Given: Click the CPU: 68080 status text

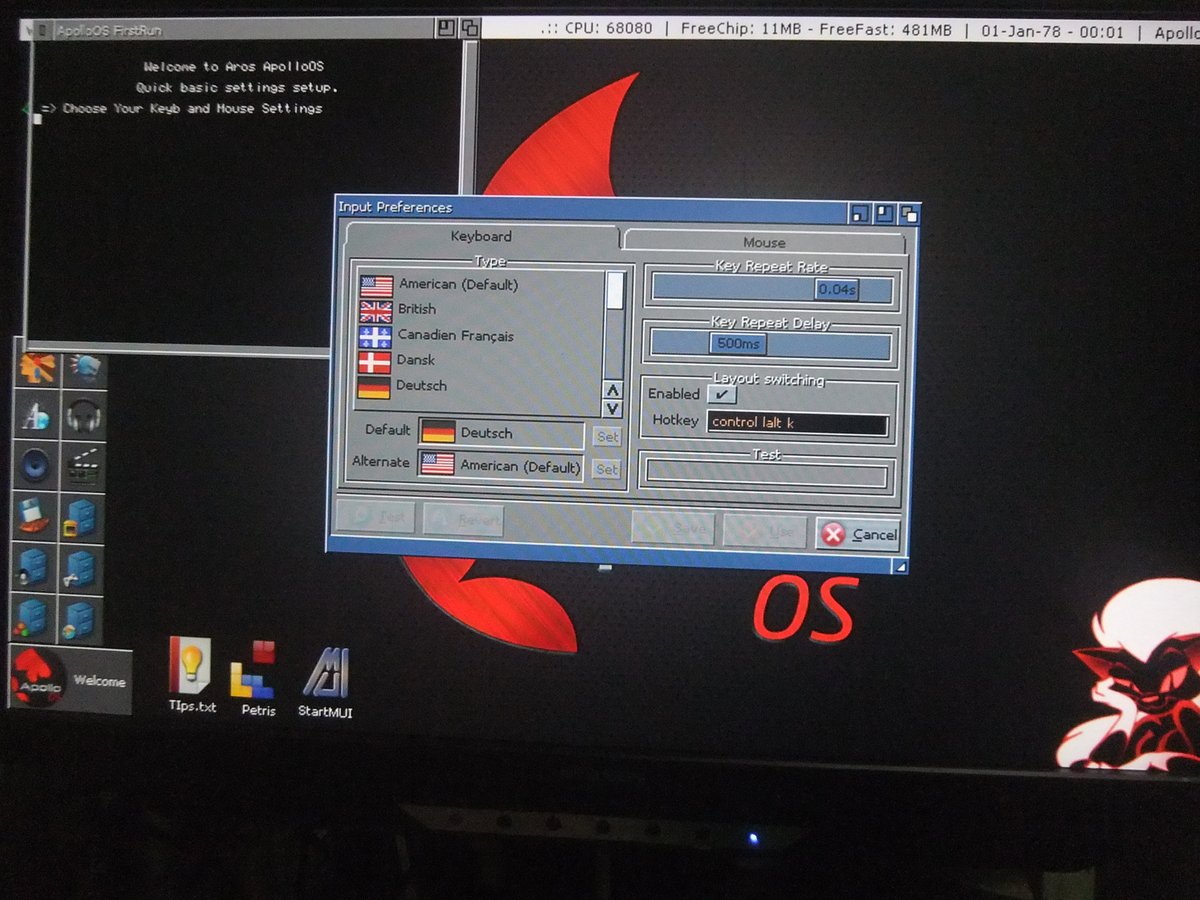Looking at the screenshot, I should [611, 30].
